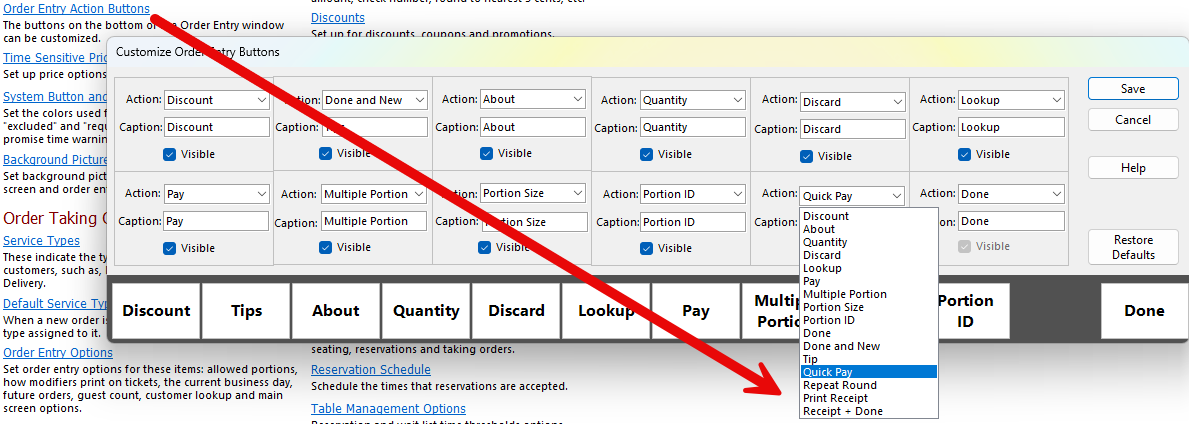Open the Reservation Schedule link

[371, 369]
